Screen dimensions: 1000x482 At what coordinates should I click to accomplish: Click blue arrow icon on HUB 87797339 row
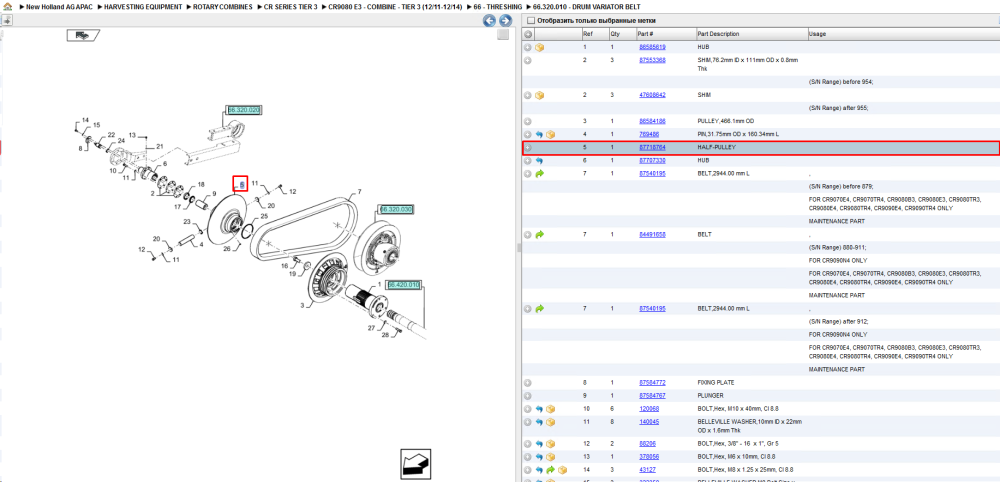539,161
